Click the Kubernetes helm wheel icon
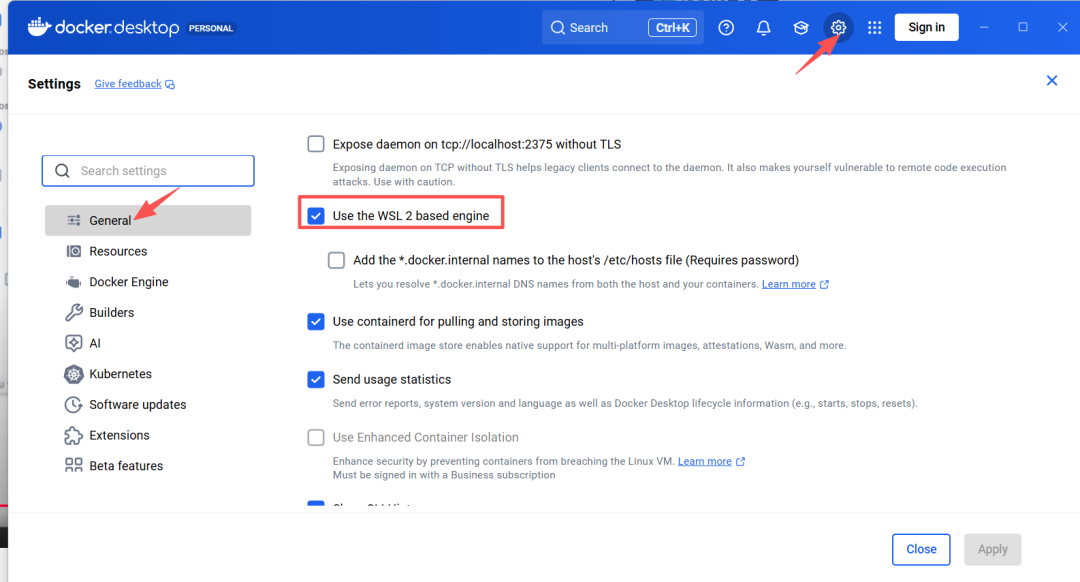This screenshot has width=1080, height=582. [x=74, y=374]
